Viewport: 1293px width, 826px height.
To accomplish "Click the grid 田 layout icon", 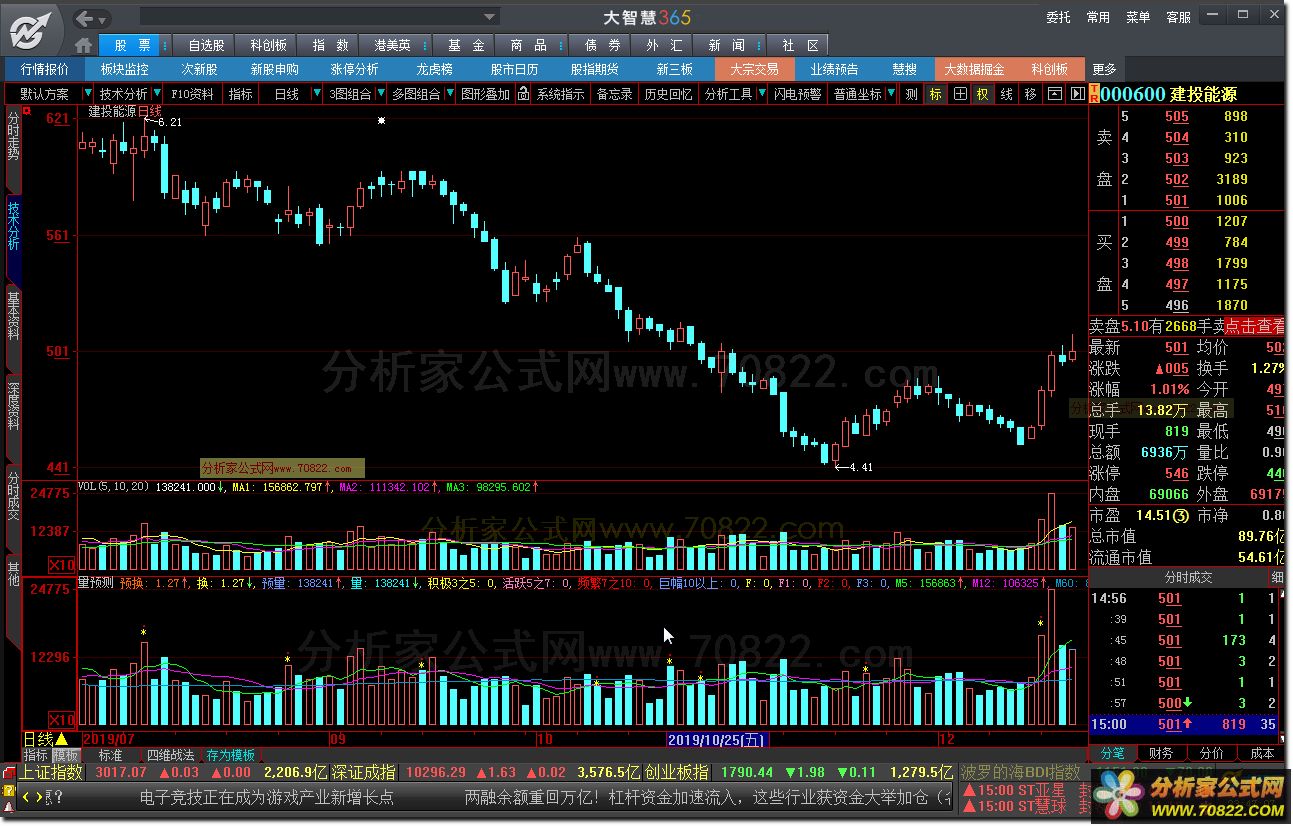I will click(x=960, y=94).
